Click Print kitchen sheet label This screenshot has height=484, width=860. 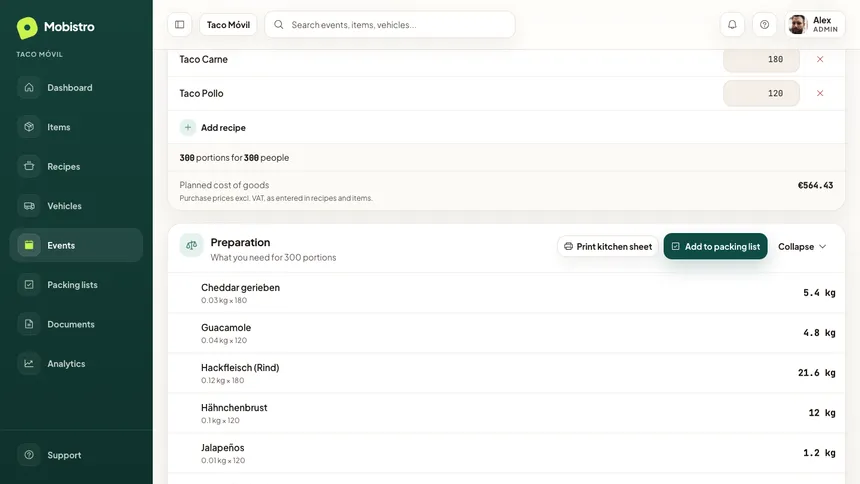click(x=614, y=246)
